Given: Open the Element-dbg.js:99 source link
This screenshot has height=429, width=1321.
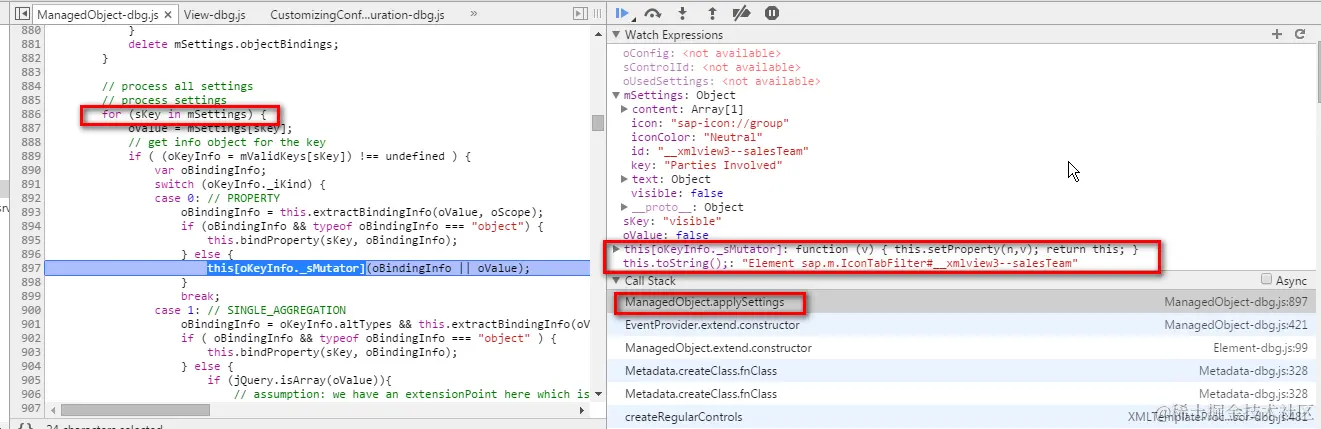Looking at the screenshot, I should coord(1261,348).
